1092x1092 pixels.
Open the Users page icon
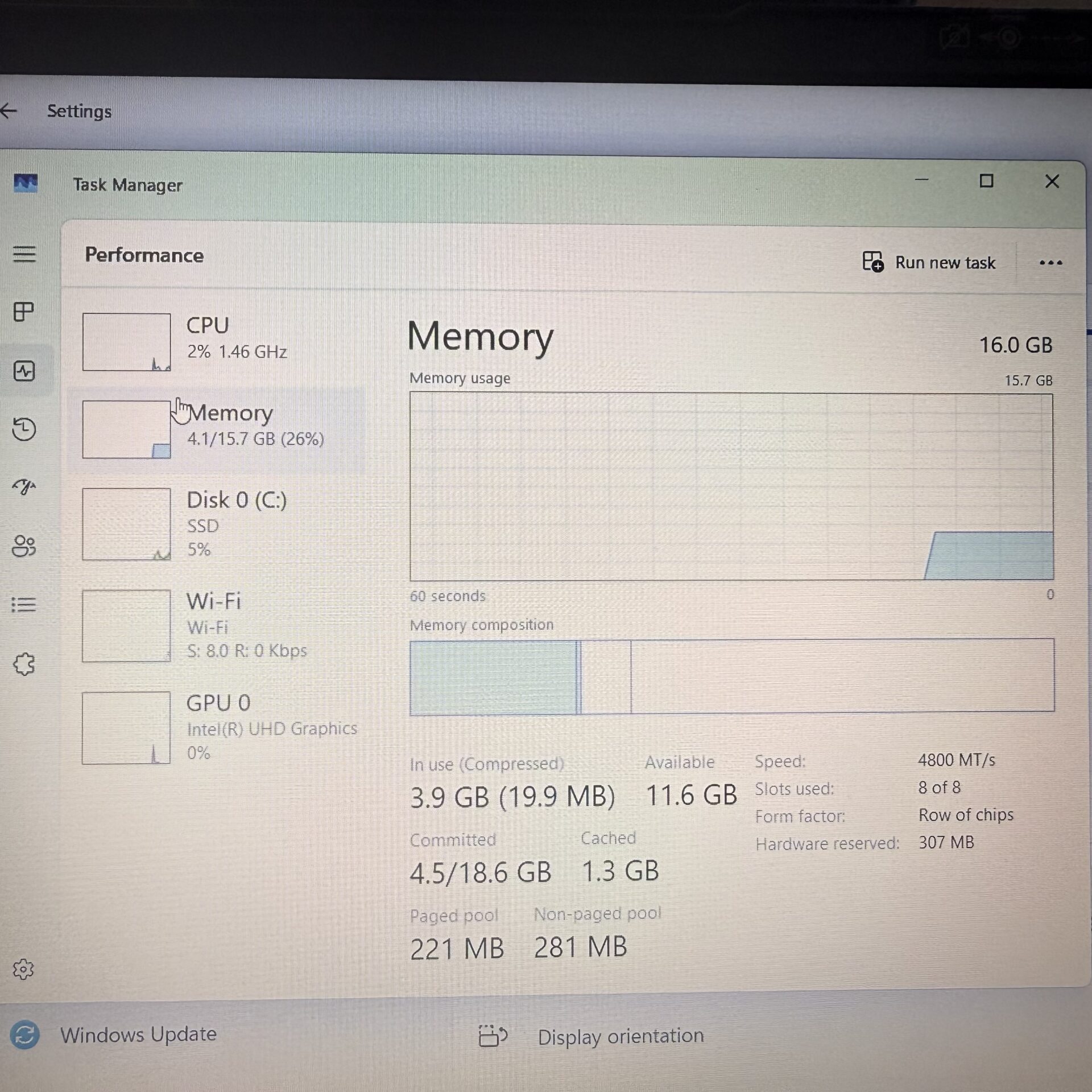(x=24, y=546)
